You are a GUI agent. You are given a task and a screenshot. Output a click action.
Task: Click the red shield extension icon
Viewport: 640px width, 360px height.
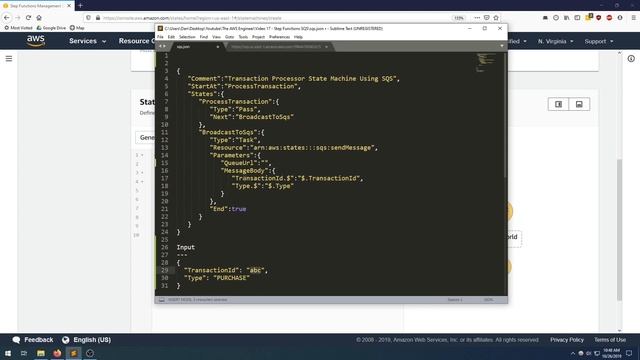(x=599, y=18)
